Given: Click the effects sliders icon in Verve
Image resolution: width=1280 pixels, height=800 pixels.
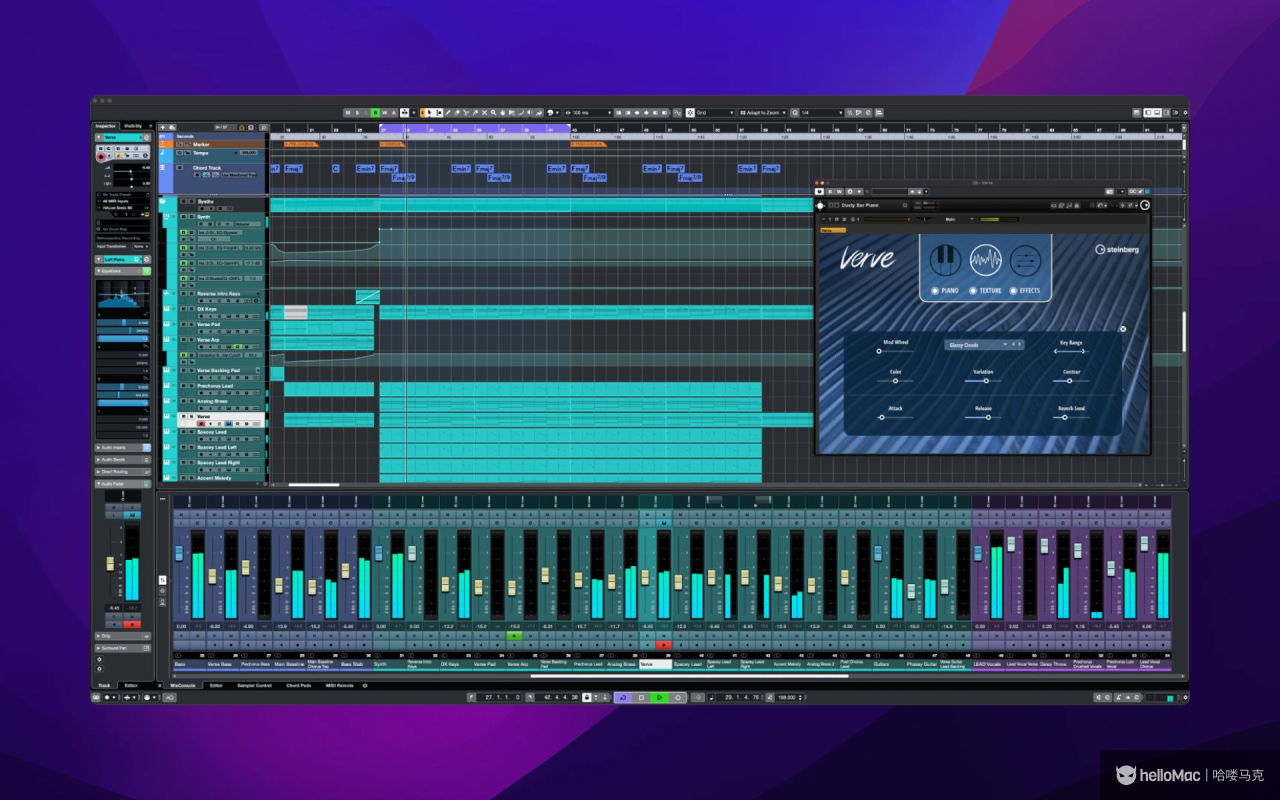Looking at the screenshot, I should pyautogui.click(x=1025, y=260).
